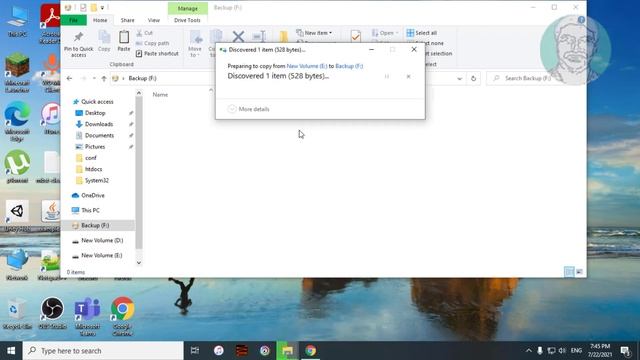Click the Delete X icon in ribbon
Screen dimensions: 640x360
coord(238,37)
